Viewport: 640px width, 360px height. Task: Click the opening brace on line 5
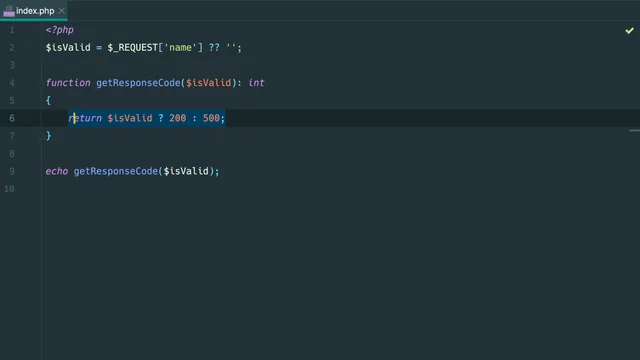point(48,100)
